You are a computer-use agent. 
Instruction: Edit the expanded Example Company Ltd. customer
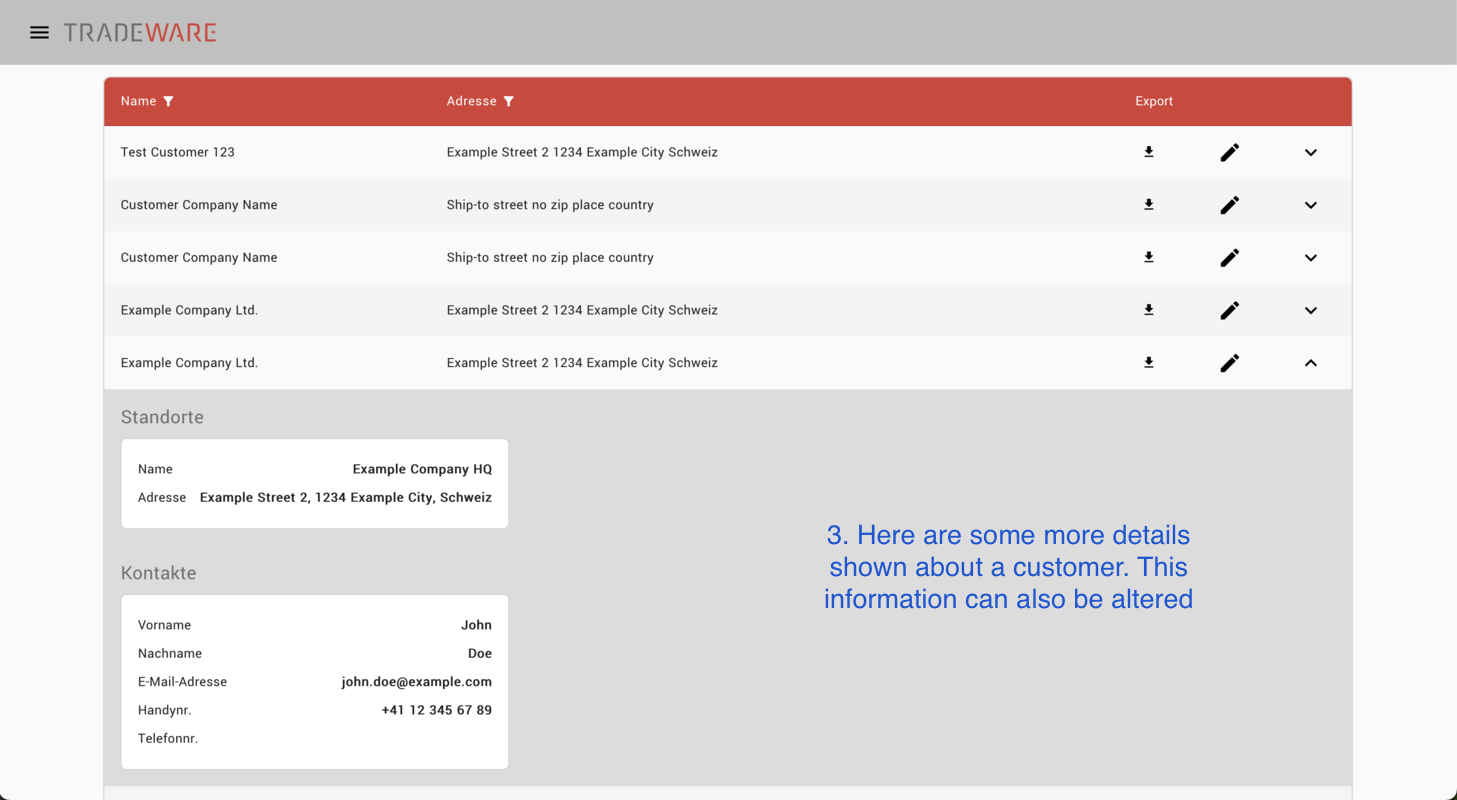pyautogui.click(x=1230, y=363)
